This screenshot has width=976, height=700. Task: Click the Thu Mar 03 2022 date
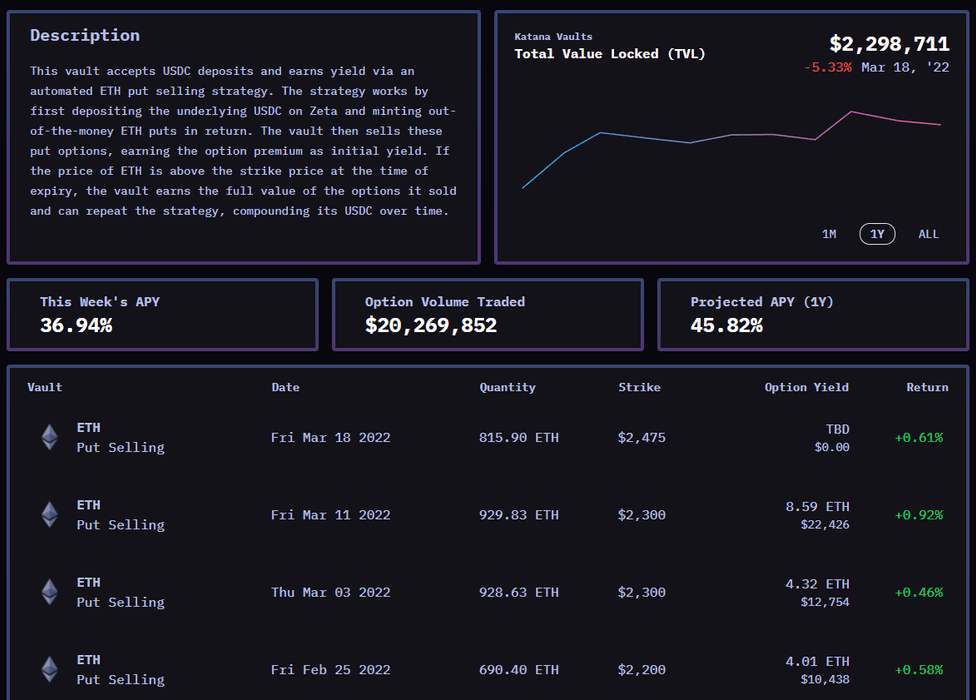click(x=330, y=592)
